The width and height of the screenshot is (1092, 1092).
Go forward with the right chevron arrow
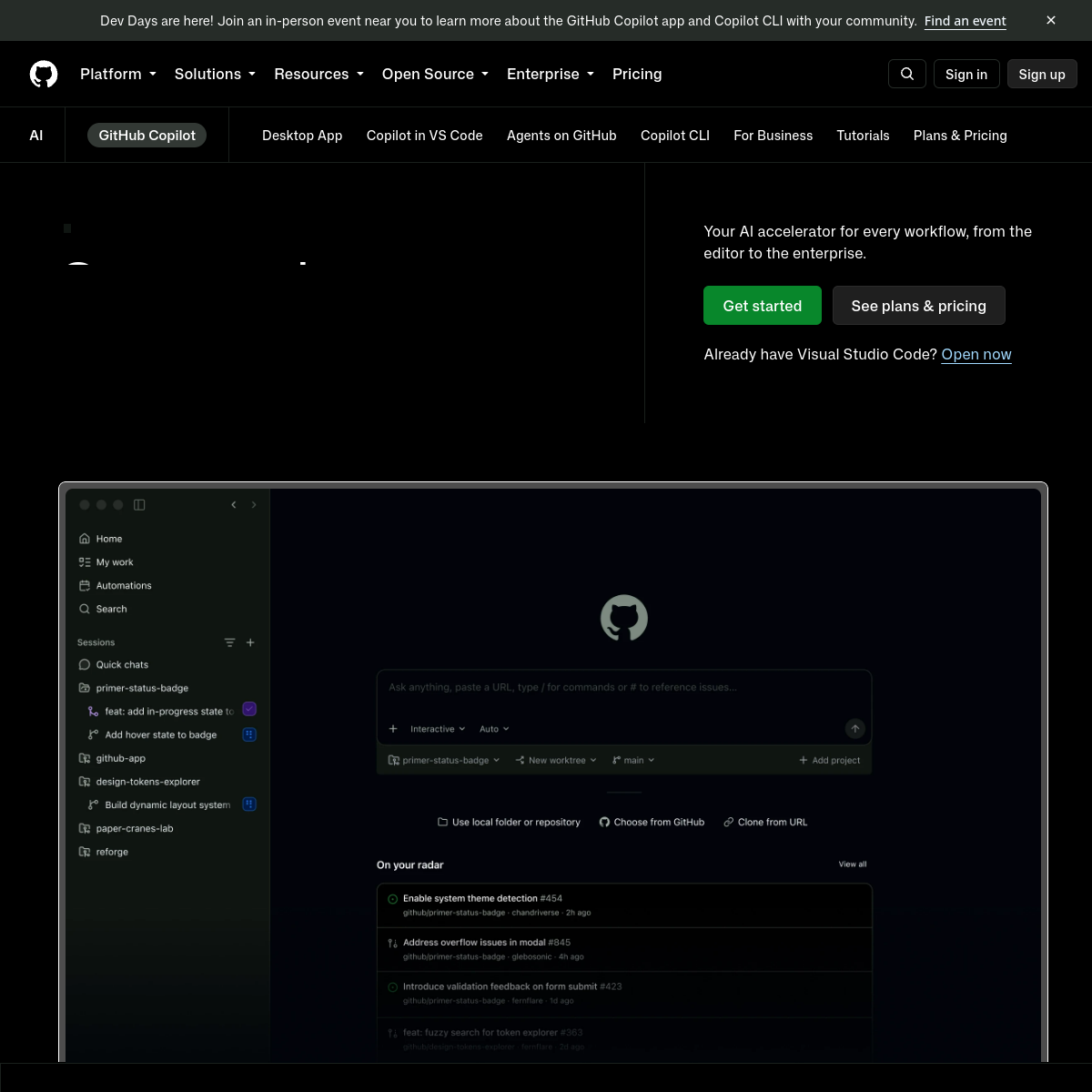pos(254,505)
